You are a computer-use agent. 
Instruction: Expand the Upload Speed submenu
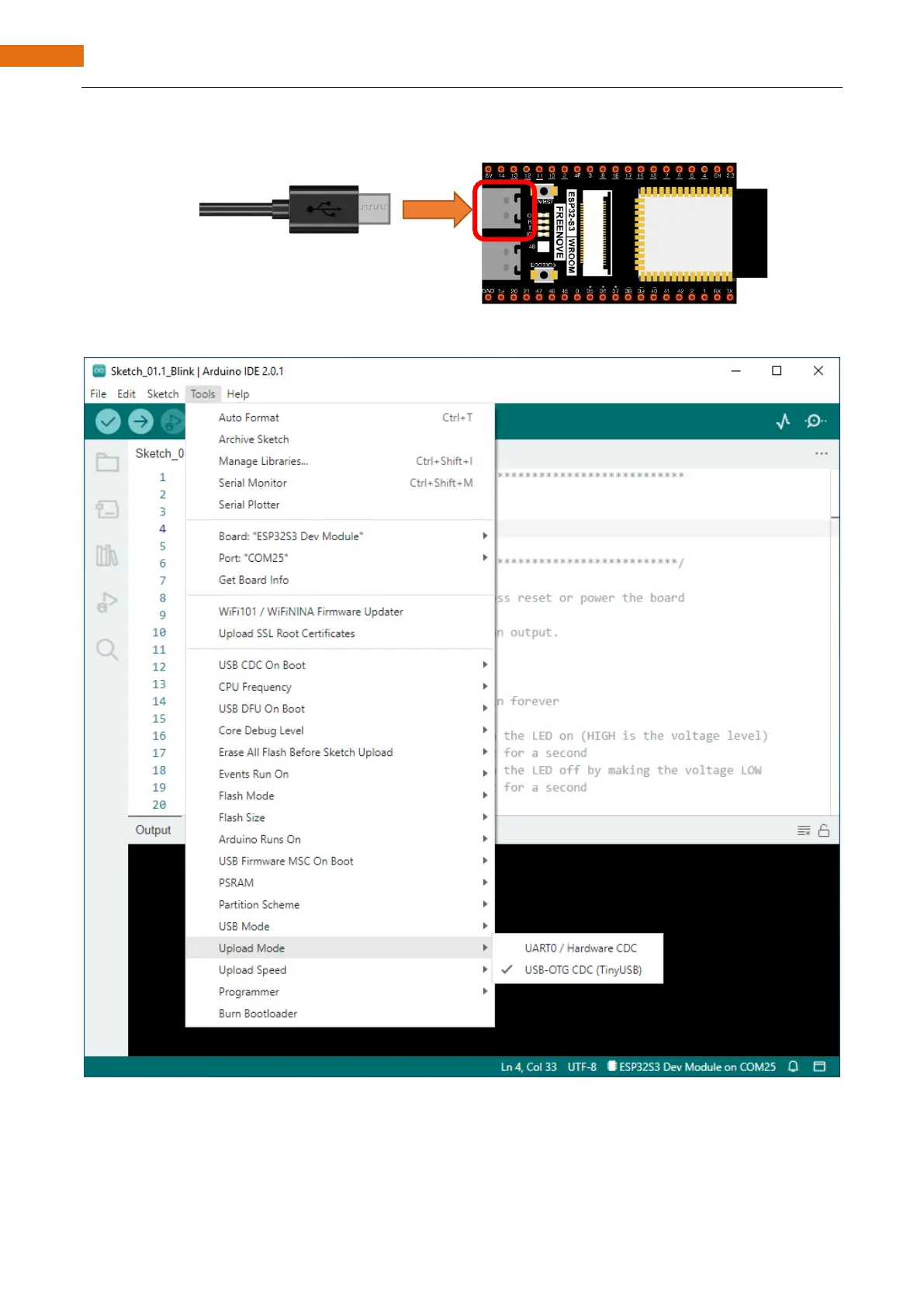(340, 970)
